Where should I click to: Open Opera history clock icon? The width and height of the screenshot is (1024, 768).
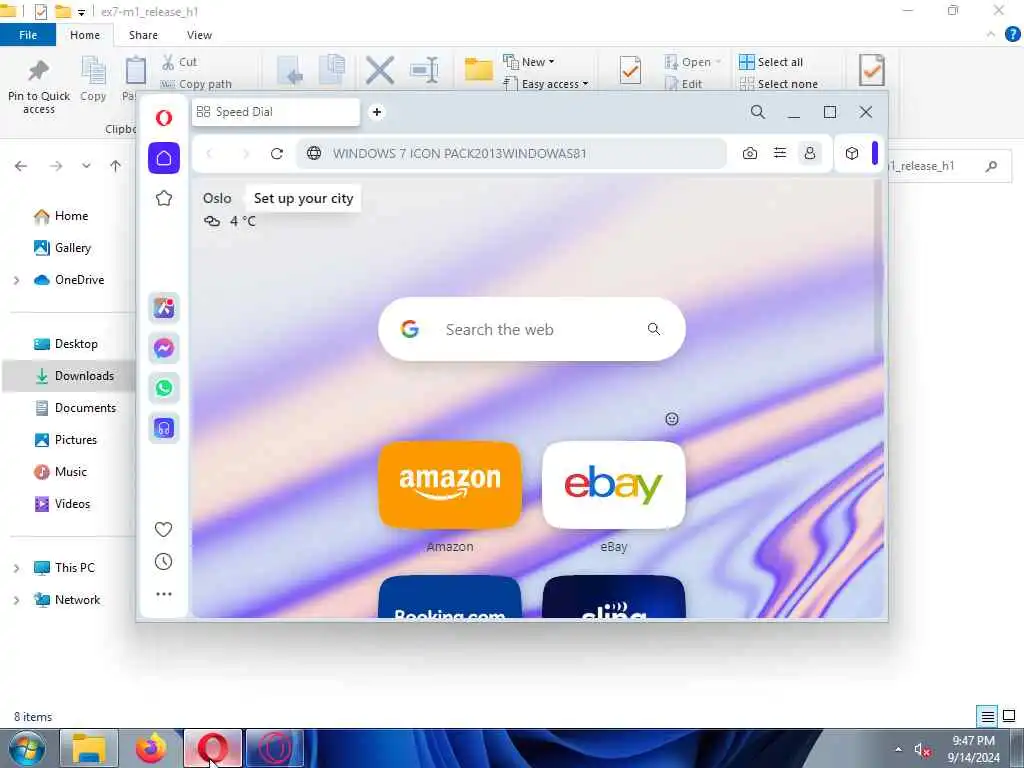point(163,562)
